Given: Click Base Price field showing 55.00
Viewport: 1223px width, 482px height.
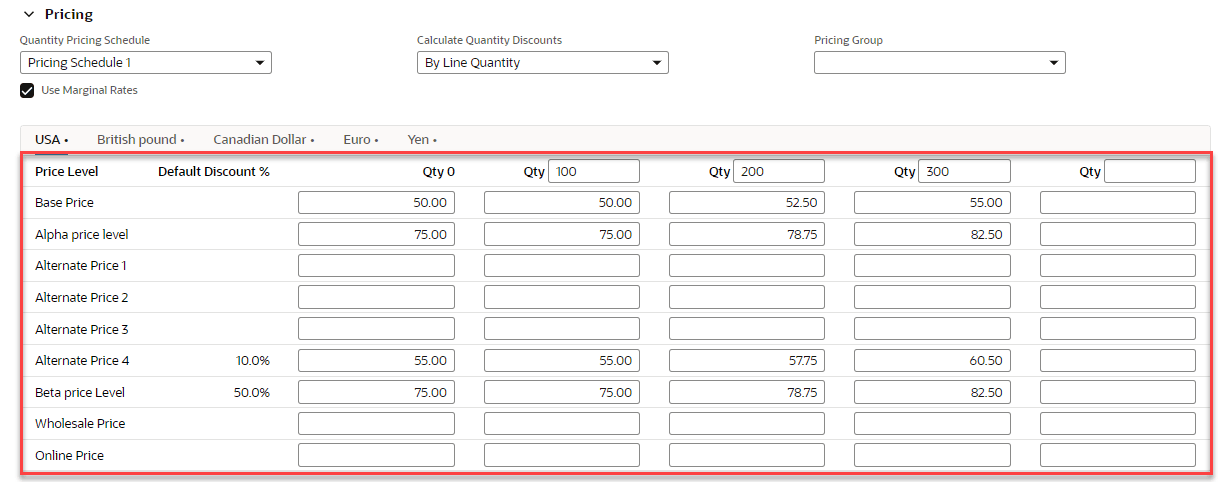Looking at the screenshot, I should (x=932, y=203).
